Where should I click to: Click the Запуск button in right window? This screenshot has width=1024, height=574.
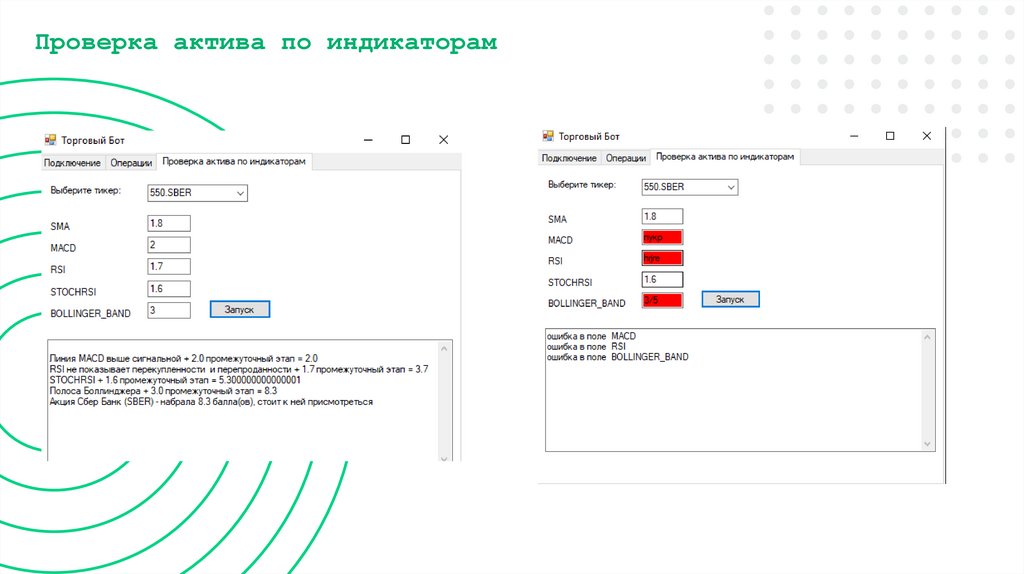pyautogui.click(x=730, y=299)
